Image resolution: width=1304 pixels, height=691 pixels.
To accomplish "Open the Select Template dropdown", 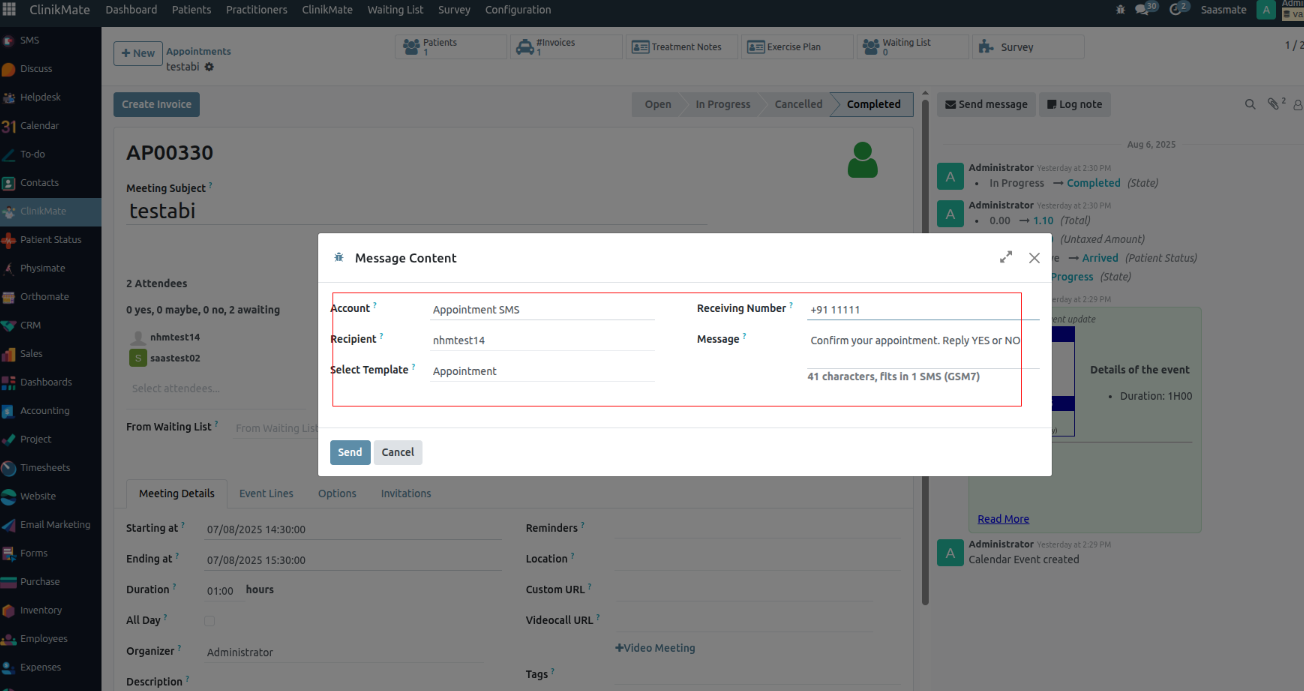I will (542, 371).
